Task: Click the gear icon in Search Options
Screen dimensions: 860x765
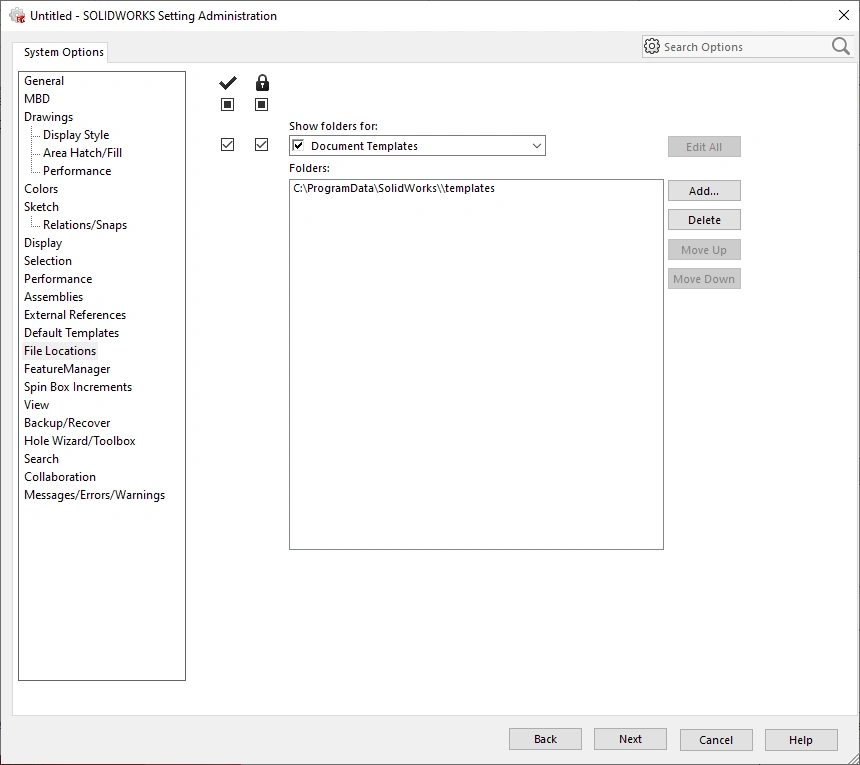Action: pos(652,47)
